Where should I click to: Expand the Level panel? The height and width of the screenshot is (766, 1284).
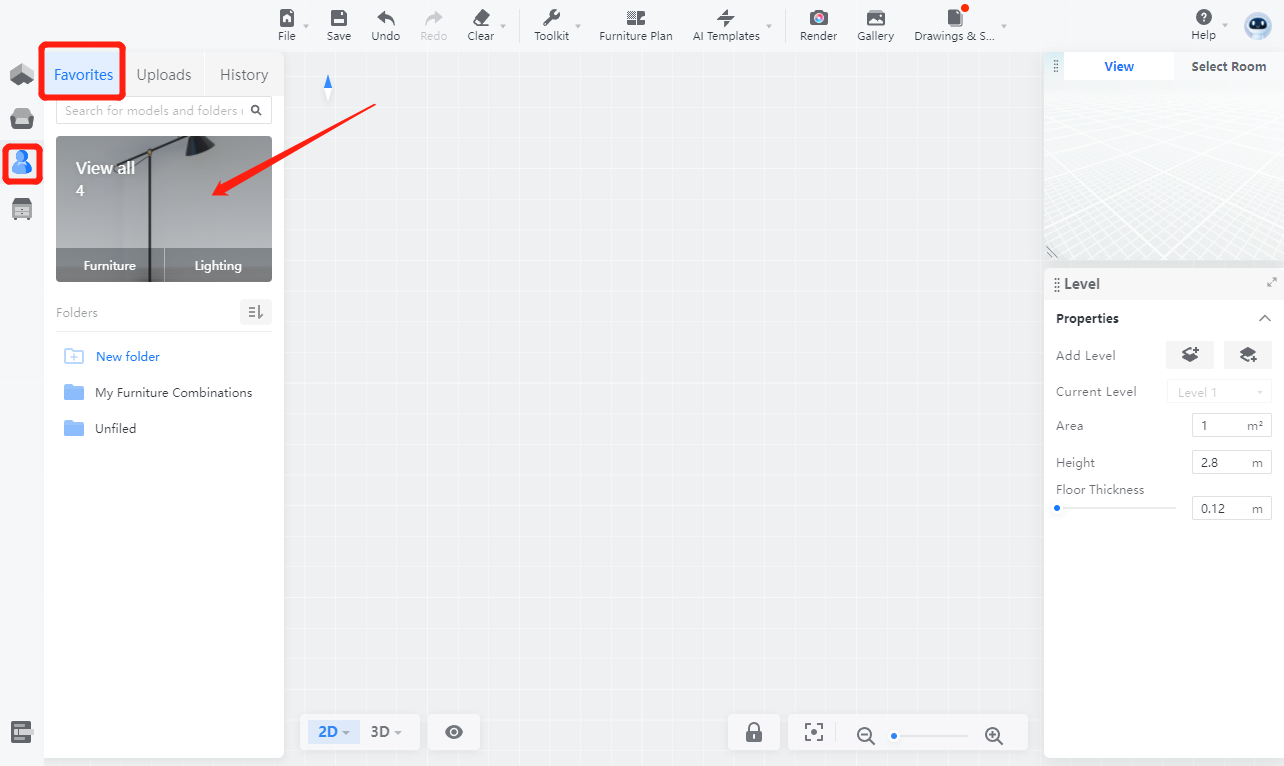[1272, 283]
